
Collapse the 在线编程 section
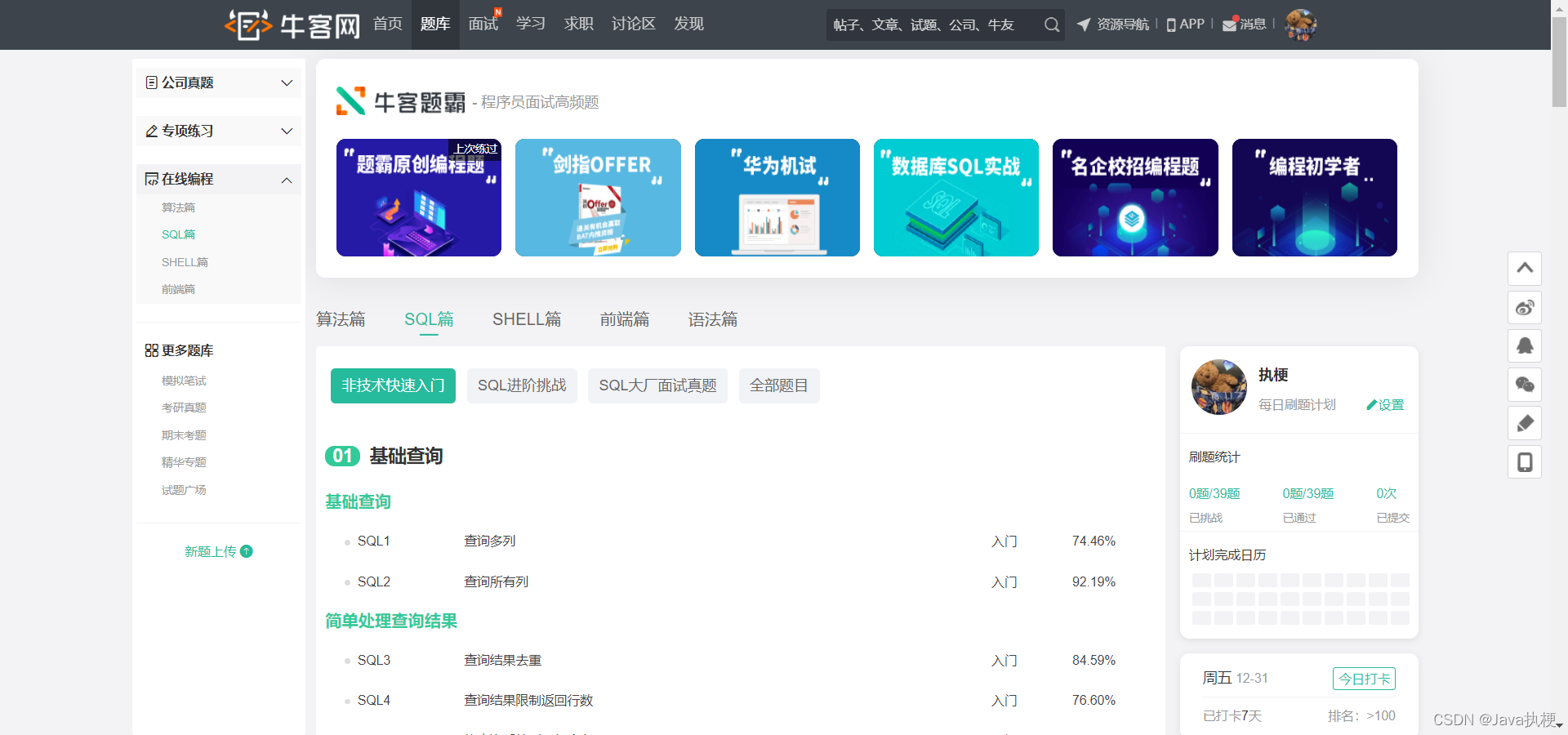coord(219,179)
